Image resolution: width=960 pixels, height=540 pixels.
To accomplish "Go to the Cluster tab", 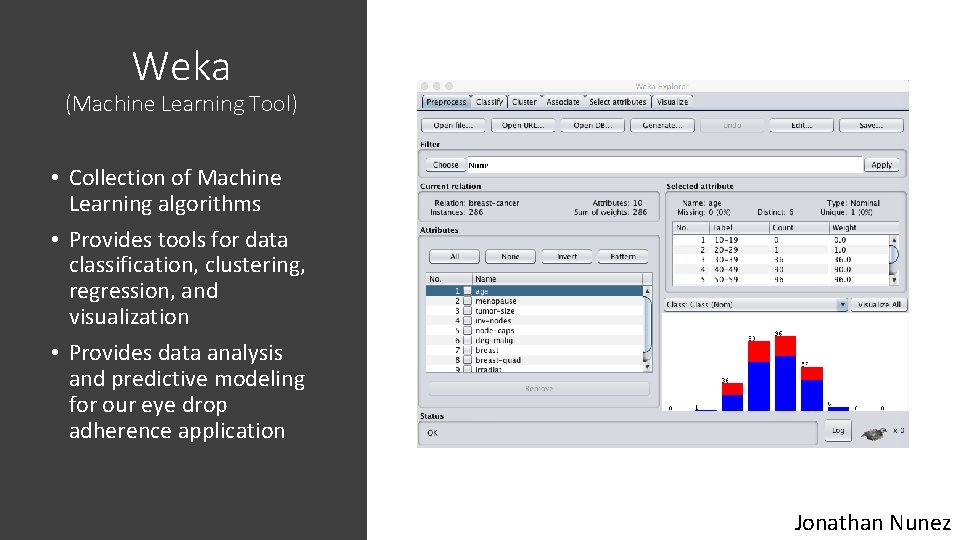I will (x=524, y=102).
